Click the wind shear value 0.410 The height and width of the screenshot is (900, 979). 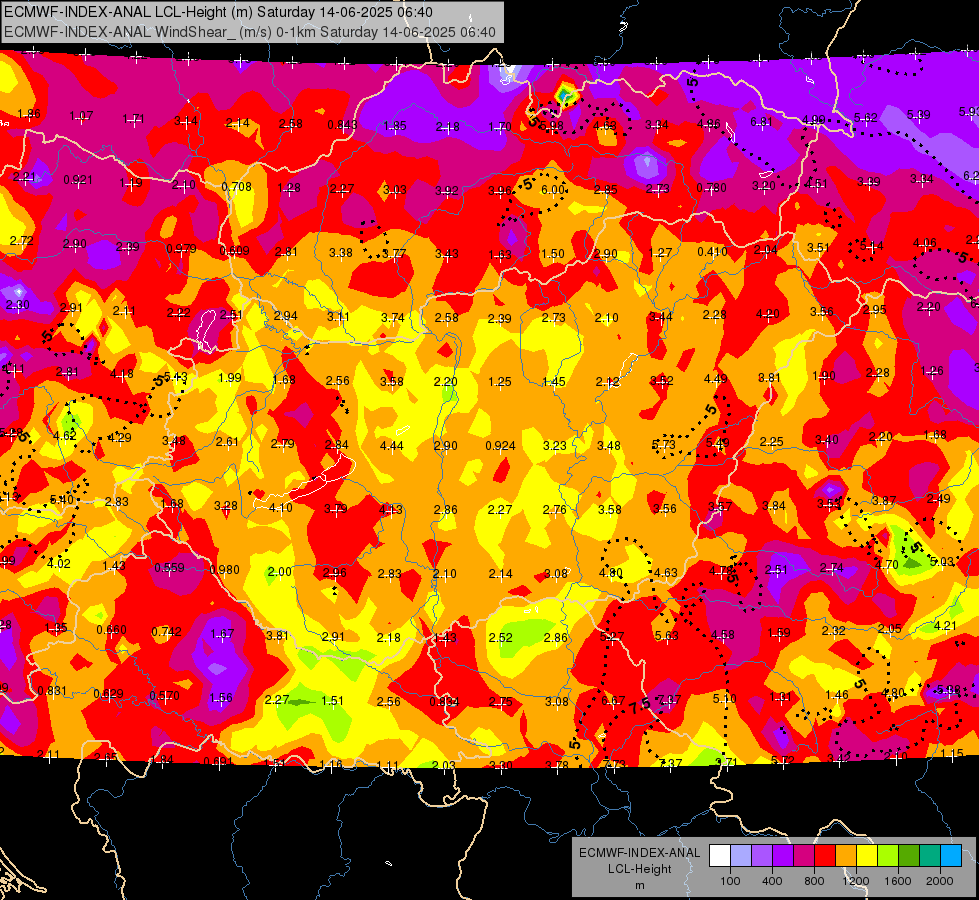[x=712, y=252]
